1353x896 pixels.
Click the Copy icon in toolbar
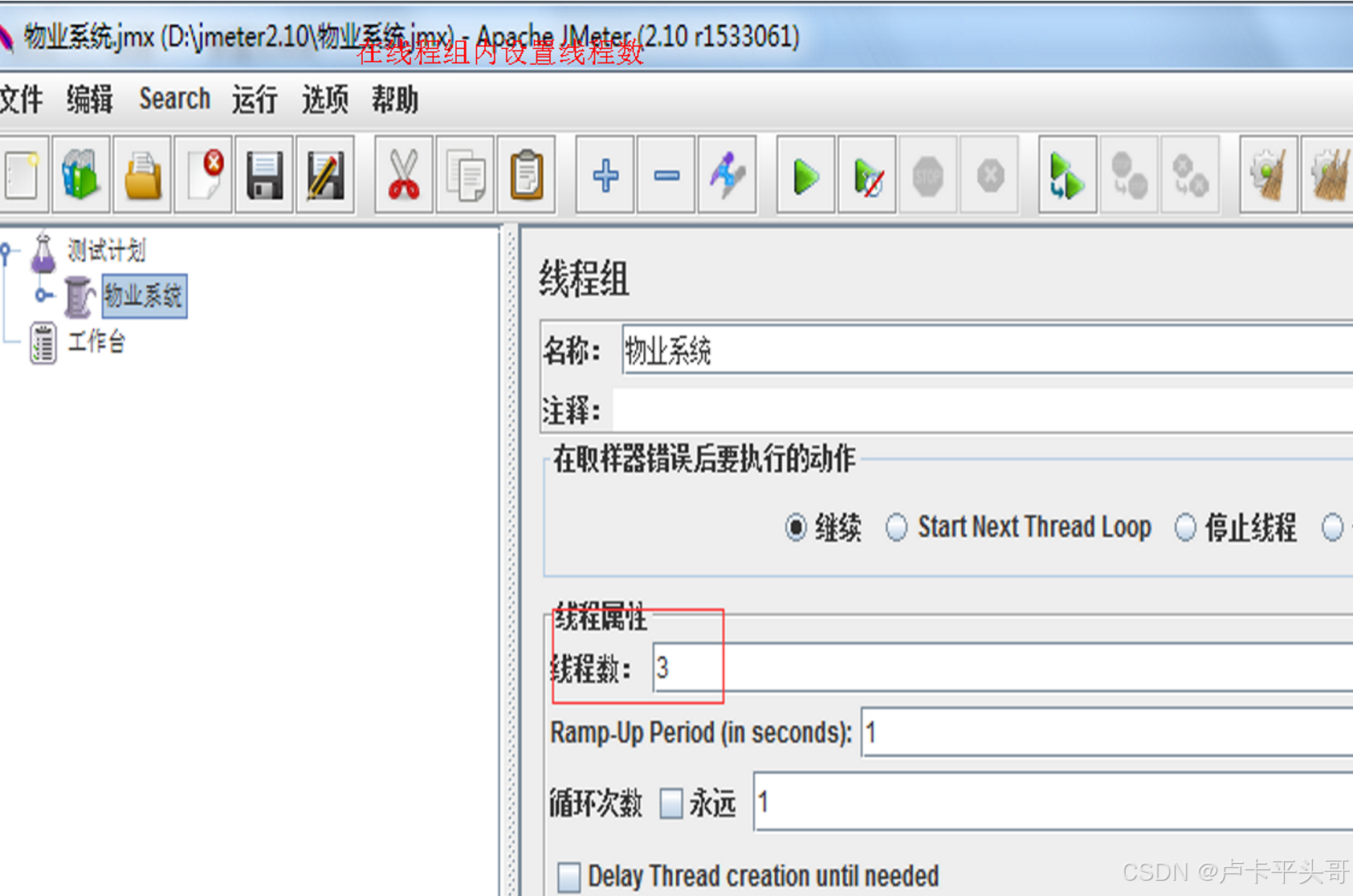click(x=465, y=175)
